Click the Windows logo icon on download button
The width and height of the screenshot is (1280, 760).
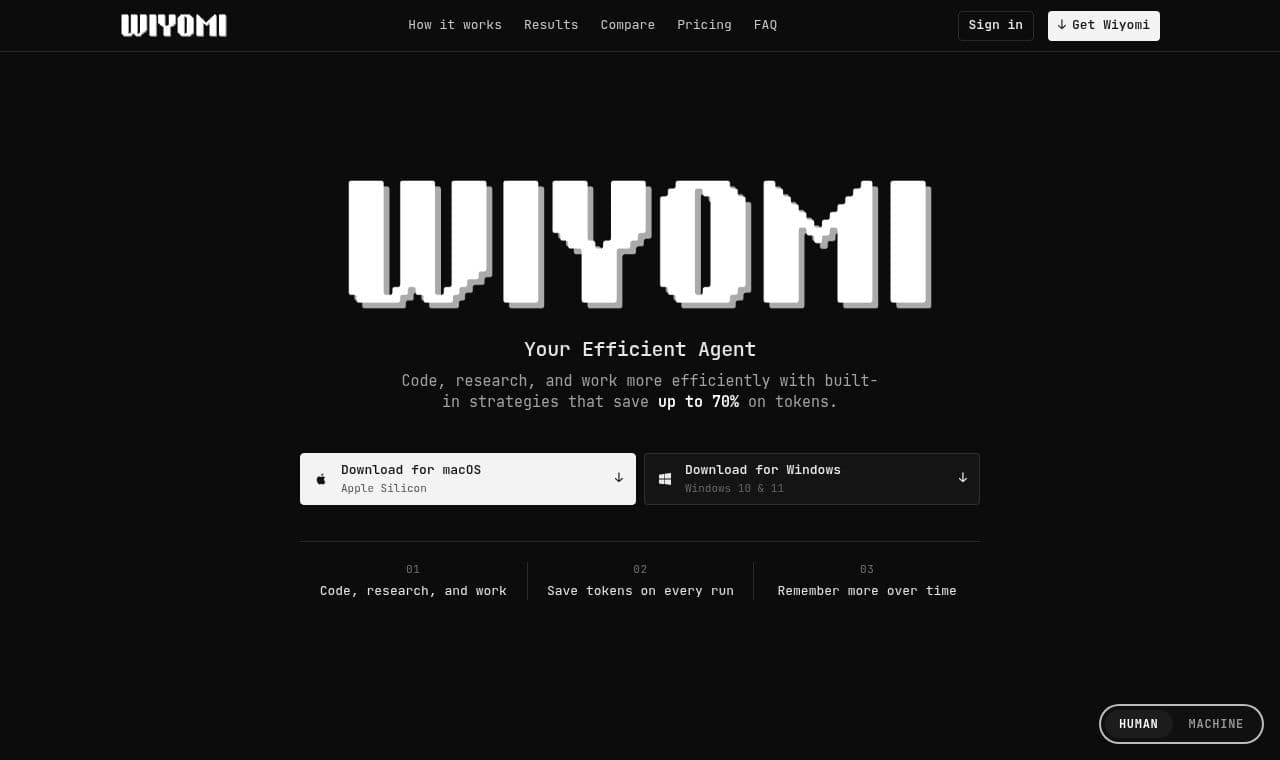pyautogui.click(x=665, y=479)
